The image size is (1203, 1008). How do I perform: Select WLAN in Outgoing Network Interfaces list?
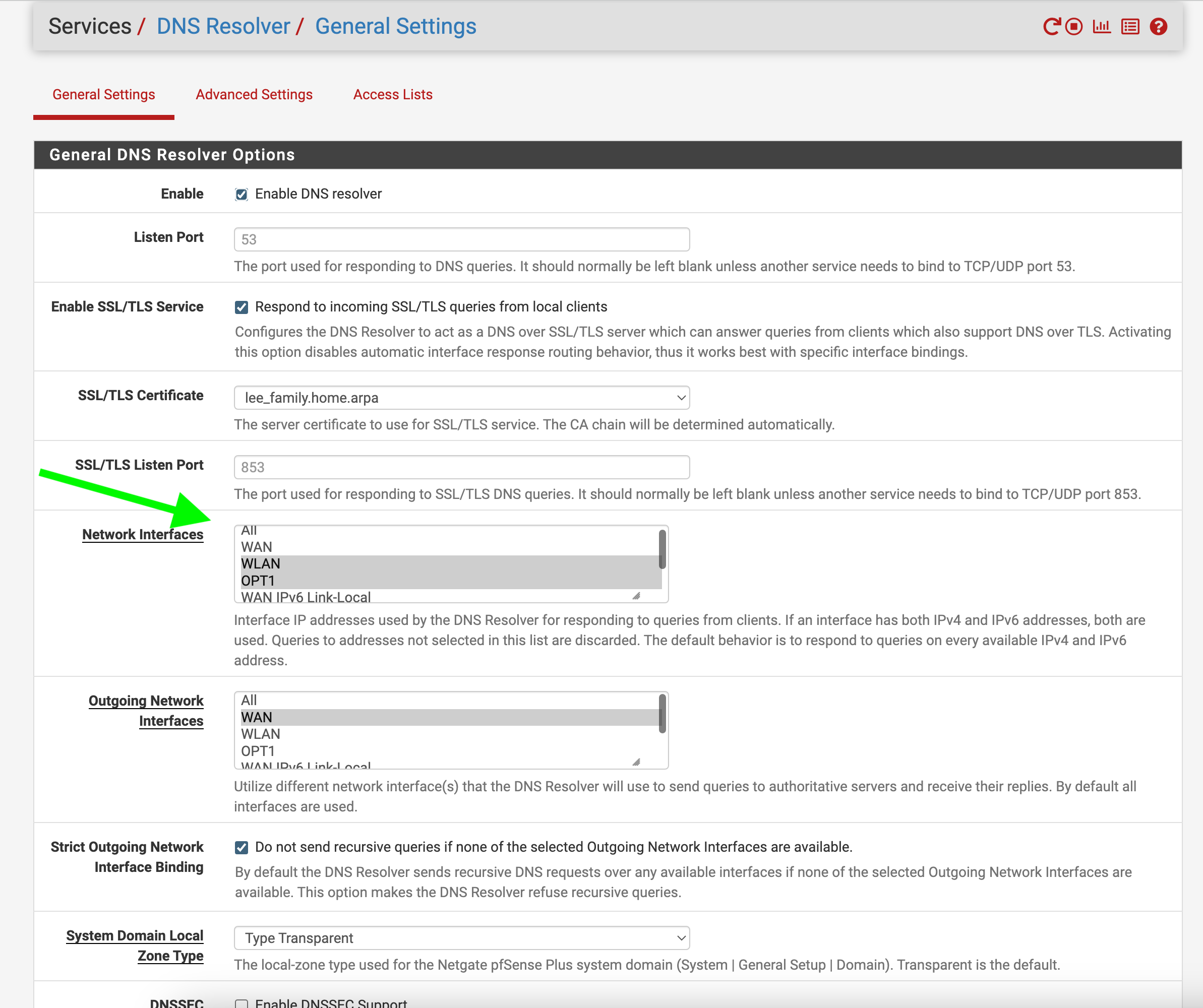tap(450, 734)
